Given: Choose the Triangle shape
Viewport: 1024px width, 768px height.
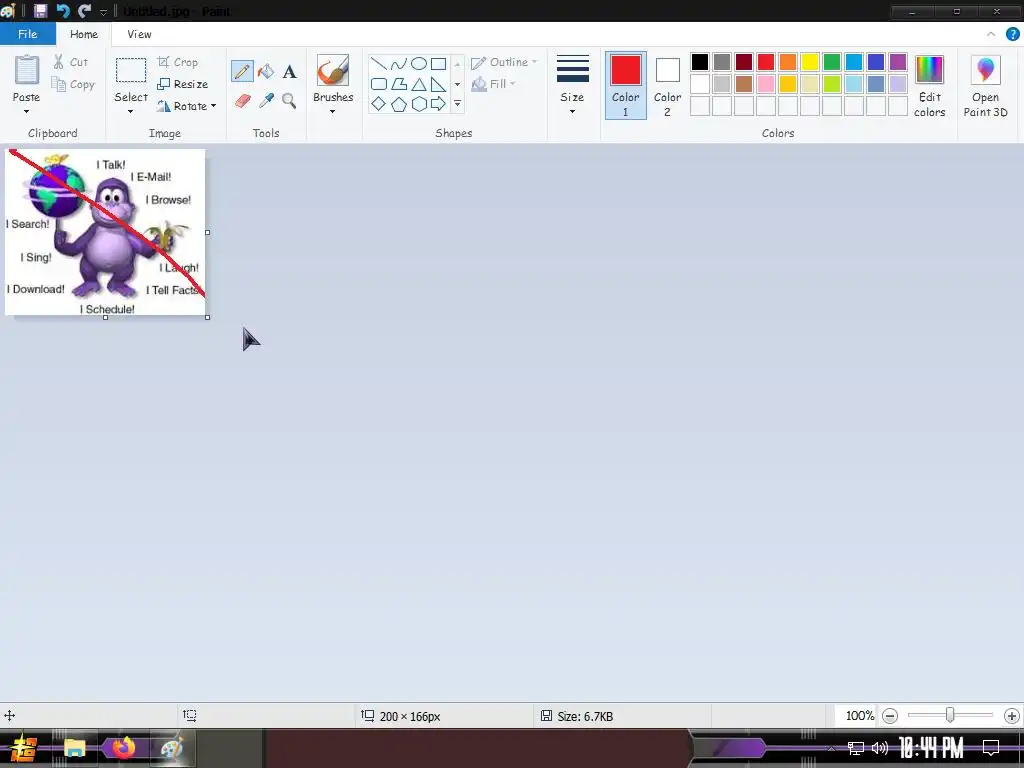Looking at the screenshot, I should [x=419, y=84].
